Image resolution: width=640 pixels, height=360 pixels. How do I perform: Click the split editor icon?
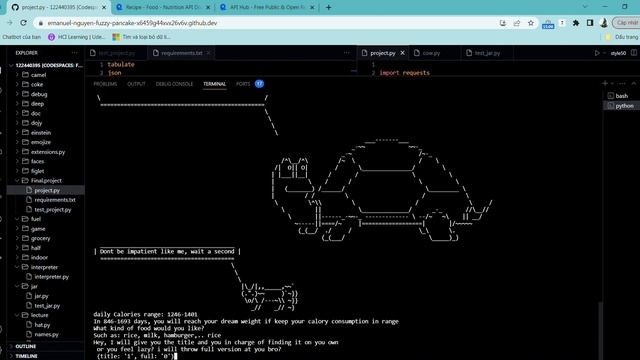tap(633, 53)
